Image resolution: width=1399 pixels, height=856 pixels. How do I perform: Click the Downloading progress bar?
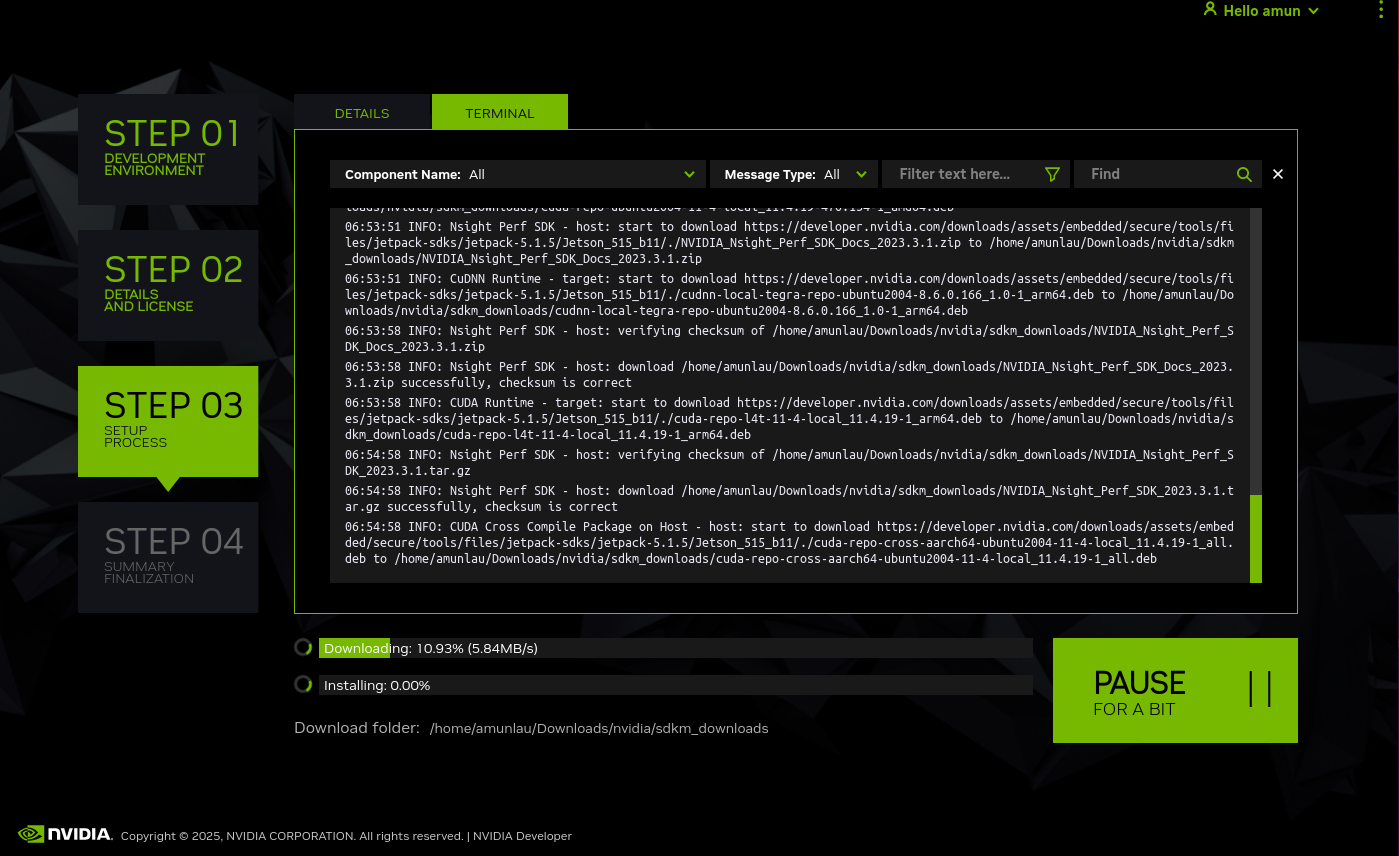point(676,648)
